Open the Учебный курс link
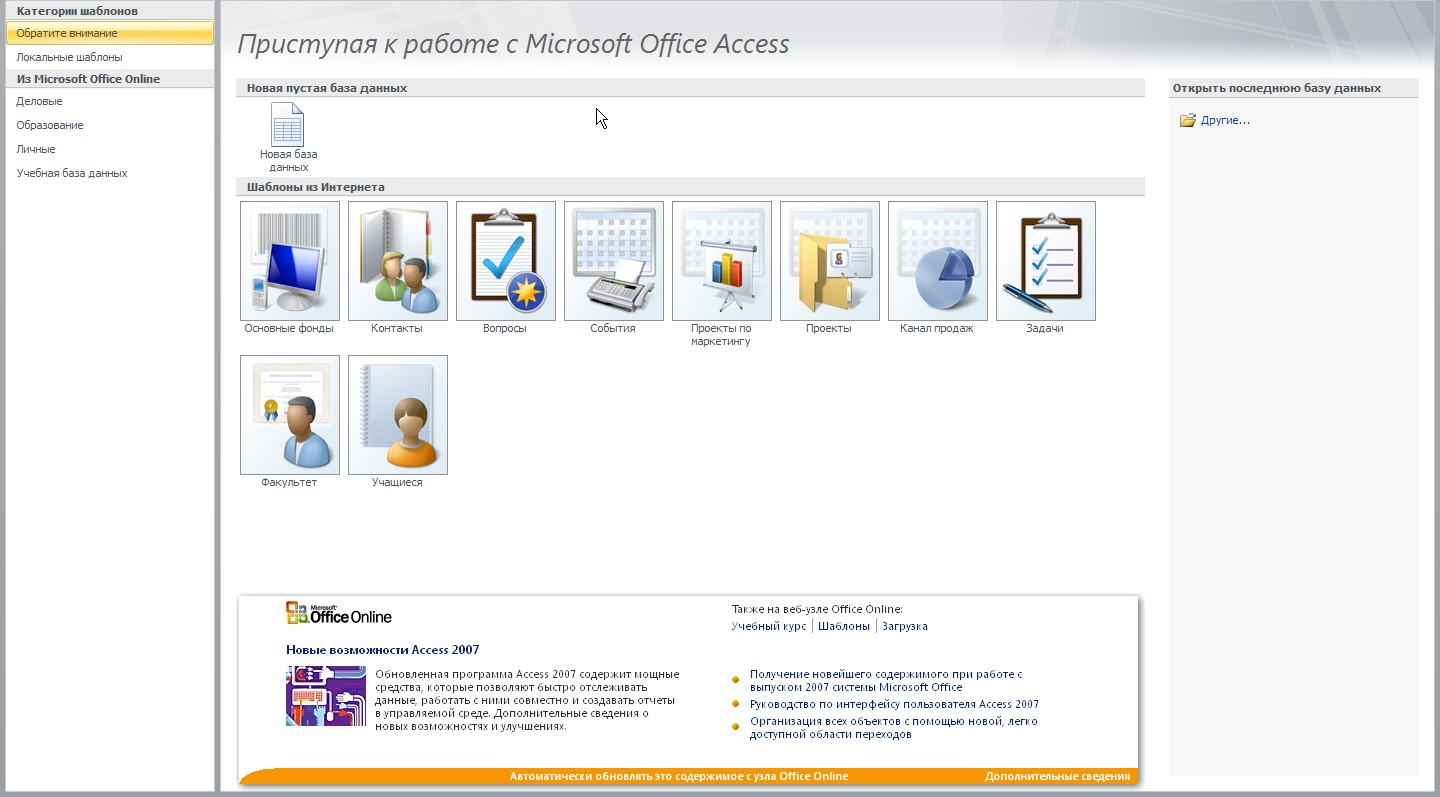The image size is (1440, 797). [768, 626]
